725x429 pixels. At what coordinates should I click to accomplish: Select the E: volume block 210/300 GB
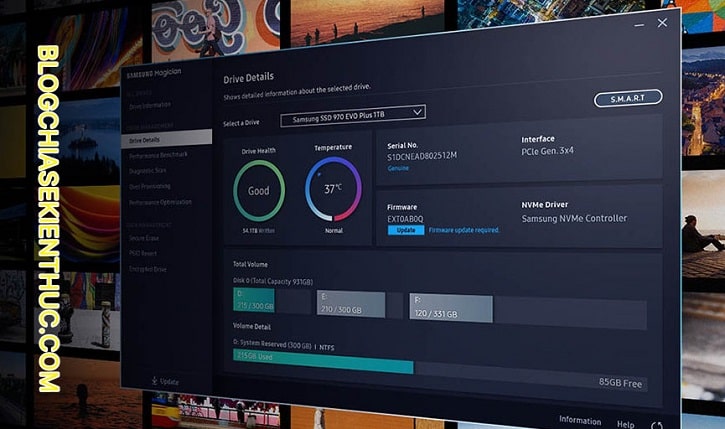(351, 304)
